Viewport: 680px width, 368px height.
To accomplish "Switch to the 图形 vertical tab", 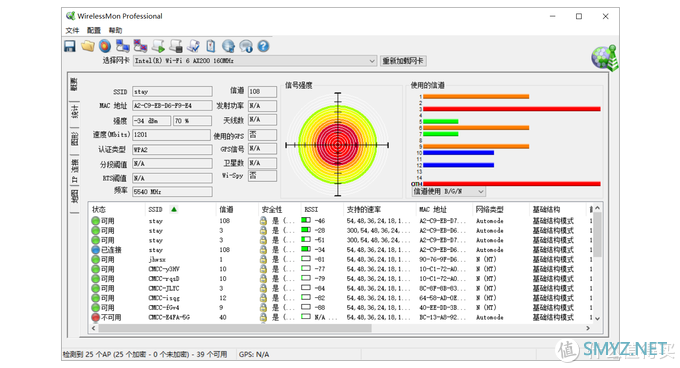I will (x=74, y=139).
